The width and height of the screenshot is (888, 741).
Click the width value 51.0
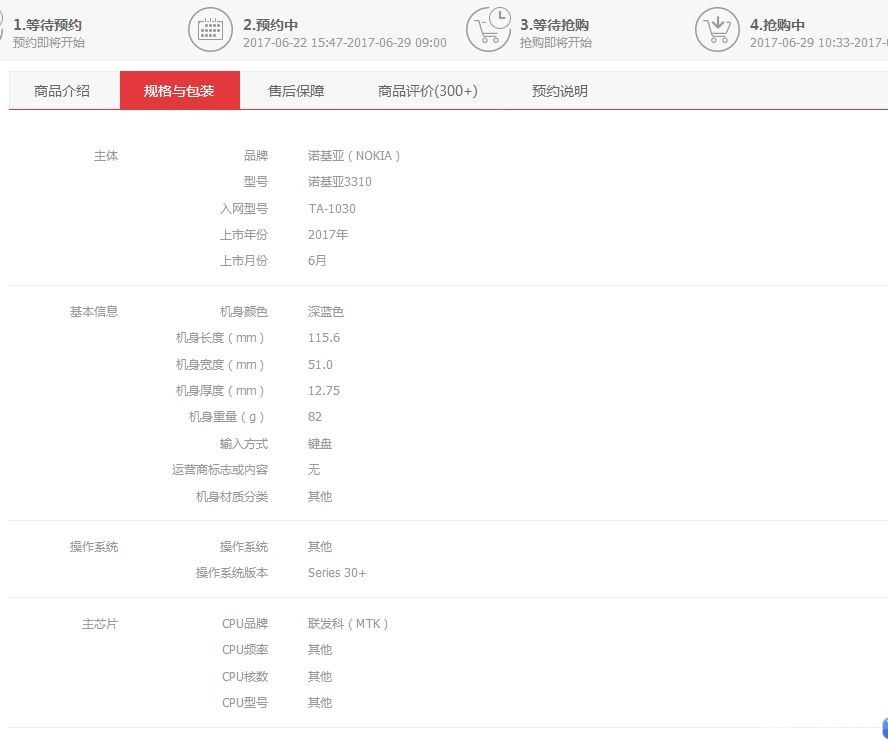tap(320, 364)
